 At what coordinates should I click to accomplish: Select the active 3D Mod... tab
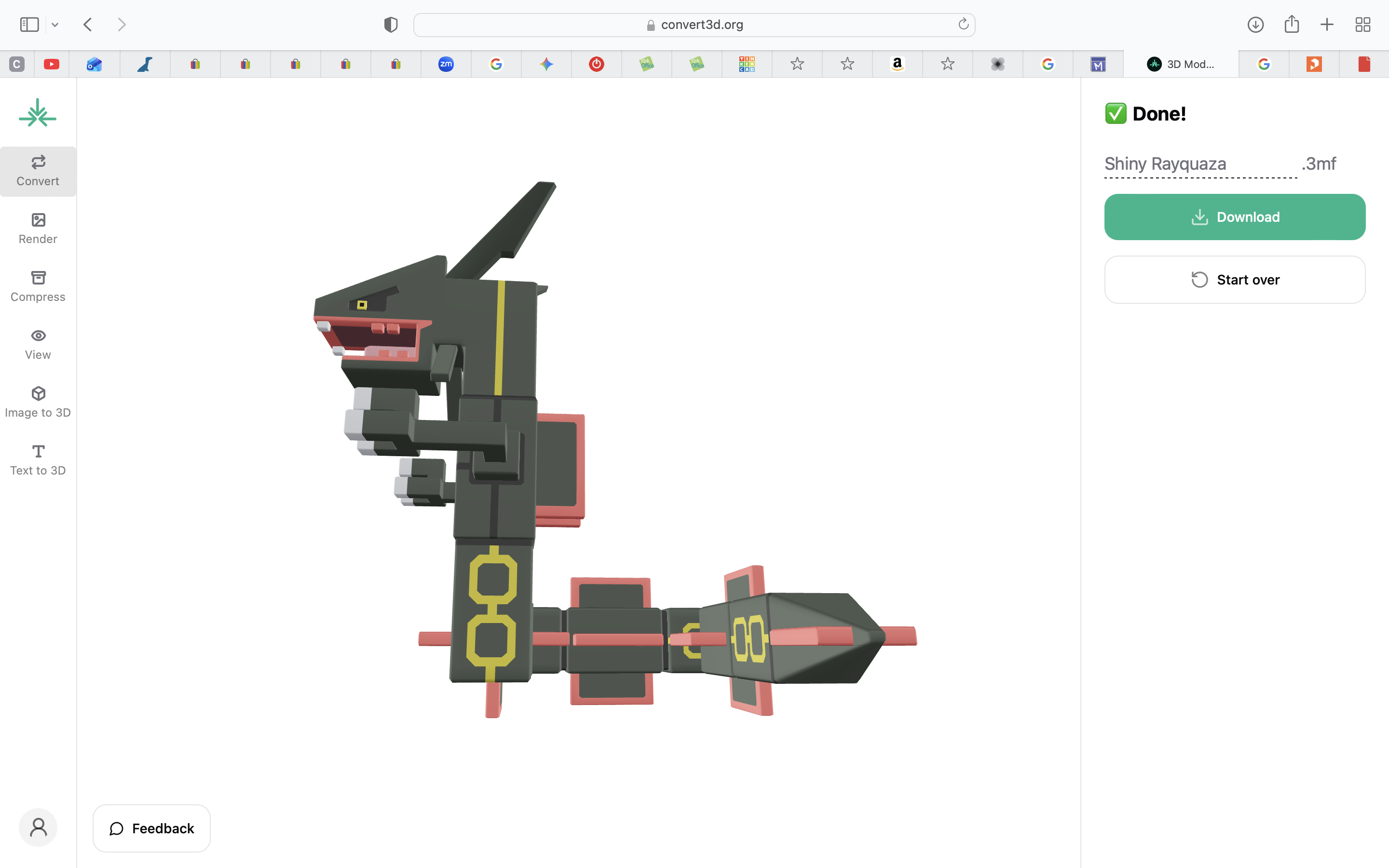pos(1181,64)
